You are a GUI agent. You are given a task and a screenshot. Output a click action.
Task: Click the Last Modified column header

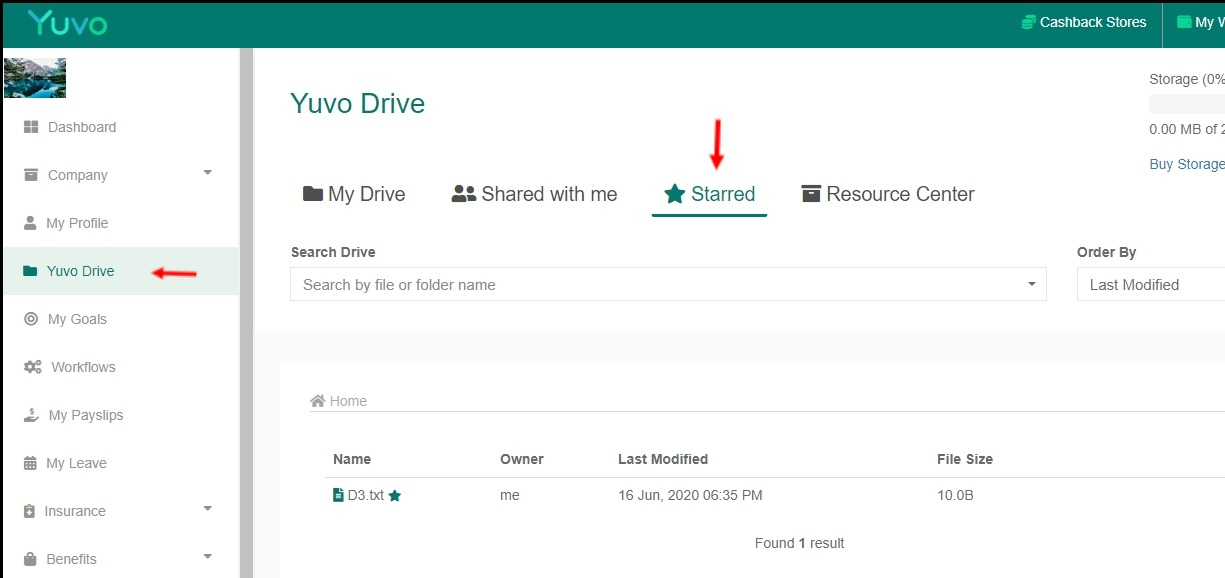point(663,459)
